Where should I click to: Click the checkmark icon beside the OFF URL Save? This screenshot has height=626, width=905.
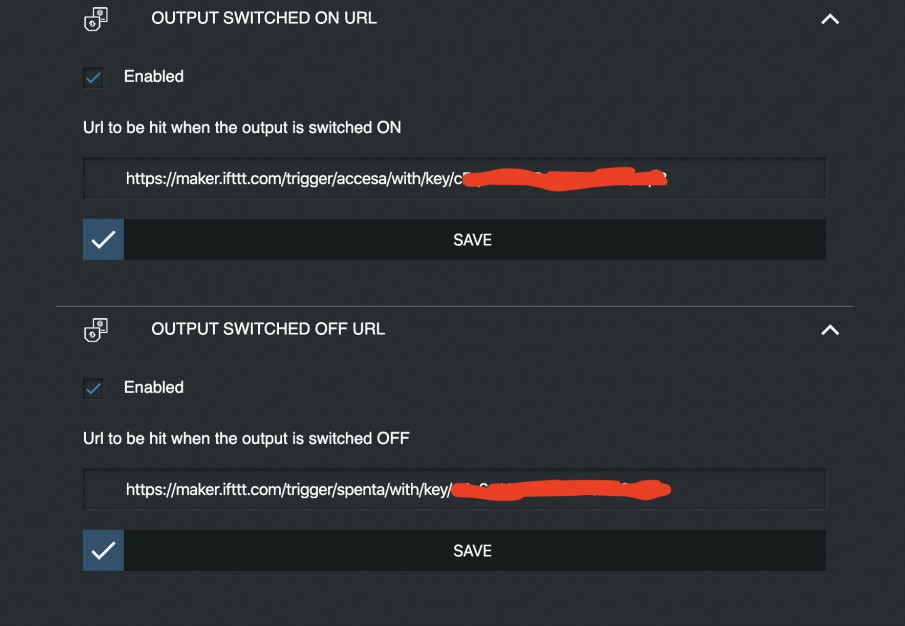click(x=103, y=550)
